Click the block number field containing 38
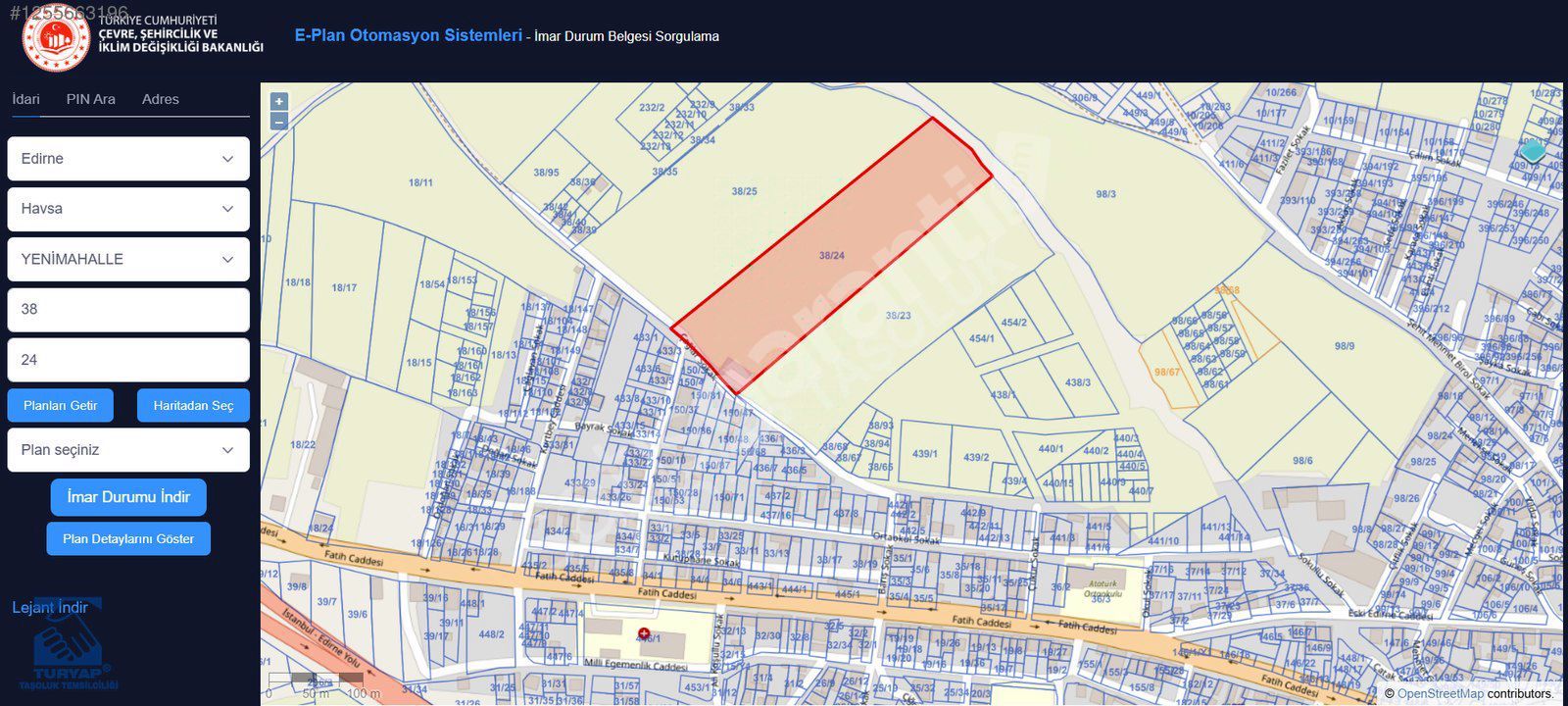The image size is (1568, 706). pos(128,310)
